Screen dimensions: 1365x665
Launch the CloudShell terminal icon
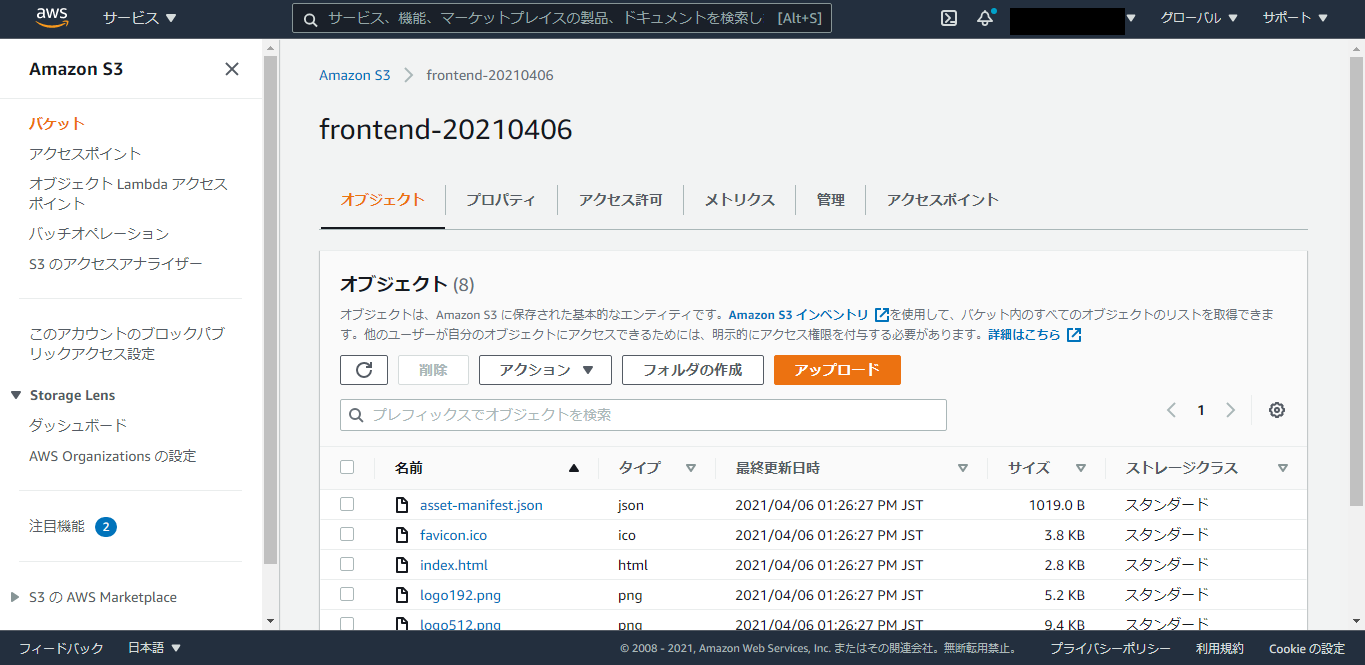pos(949,18)
